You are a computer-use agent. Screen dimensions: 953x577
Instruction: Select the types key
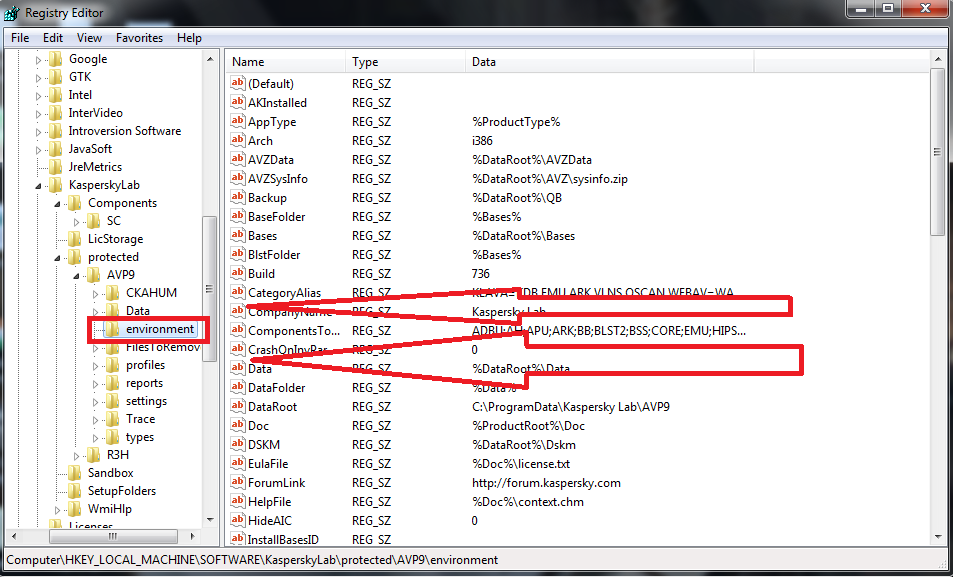point(140,437)
